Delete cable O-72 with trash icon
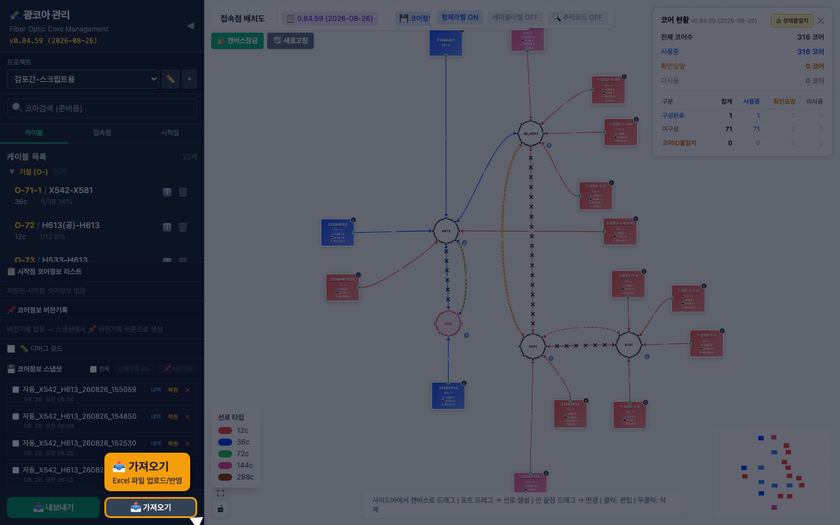The width and height of the screenshot is (840, 525). pyautogui.click(x=183, y=227)
